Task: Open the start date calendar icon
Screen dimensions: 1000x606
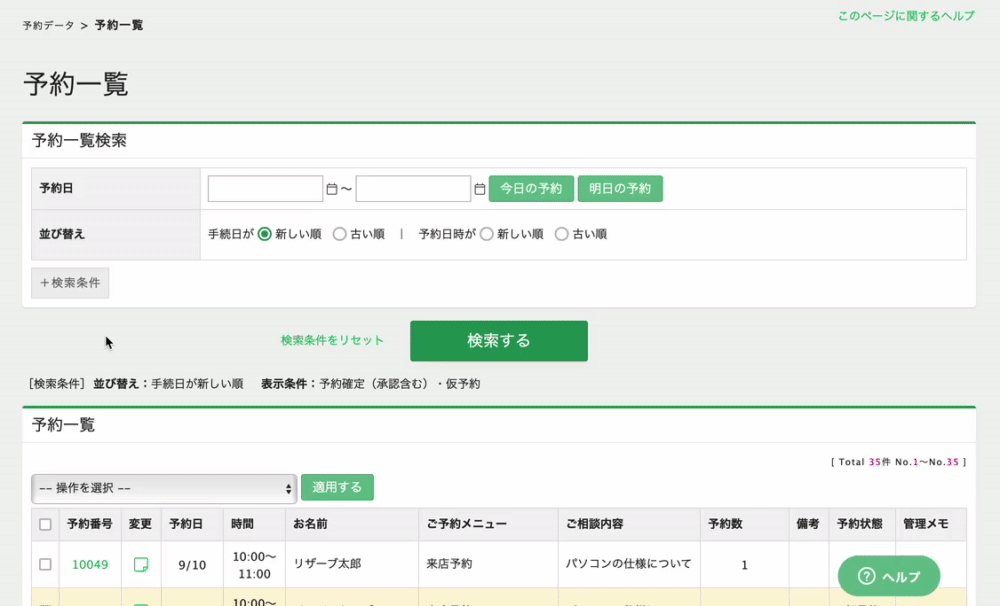Action: pos(332,189)
